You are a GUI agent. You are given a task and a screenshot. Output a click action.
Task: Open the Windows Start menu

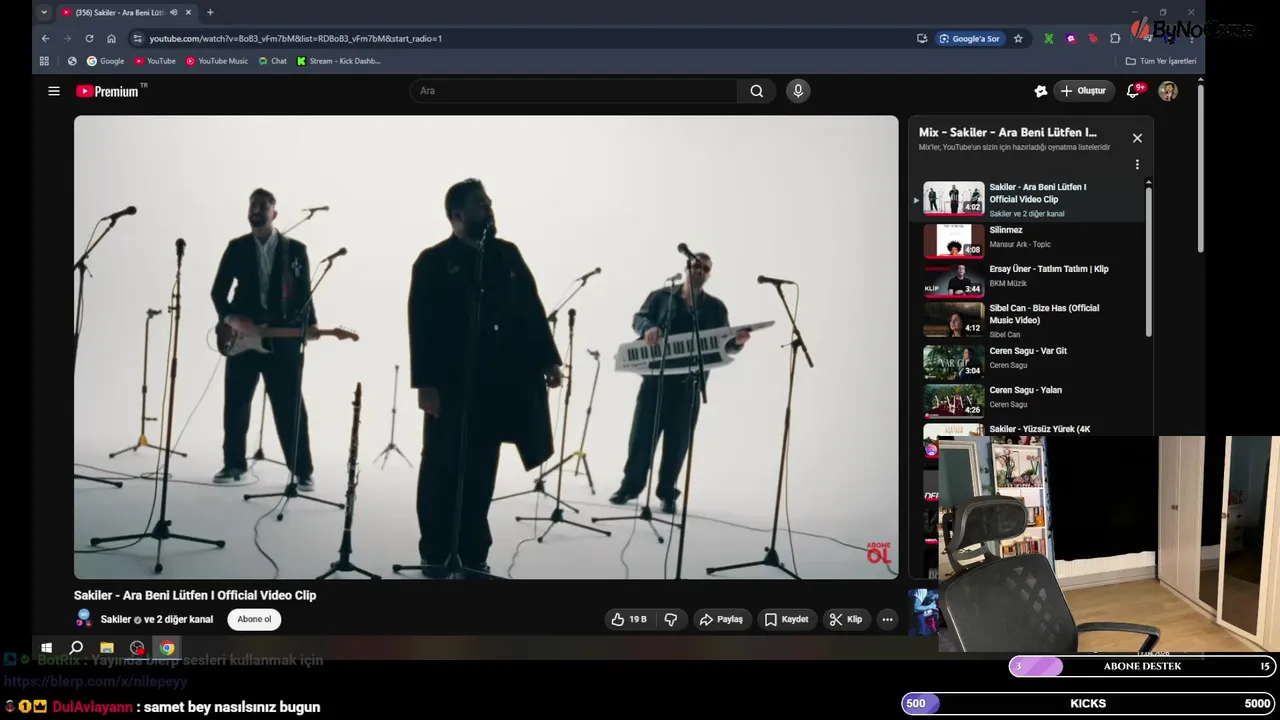[x=46, y=648]
